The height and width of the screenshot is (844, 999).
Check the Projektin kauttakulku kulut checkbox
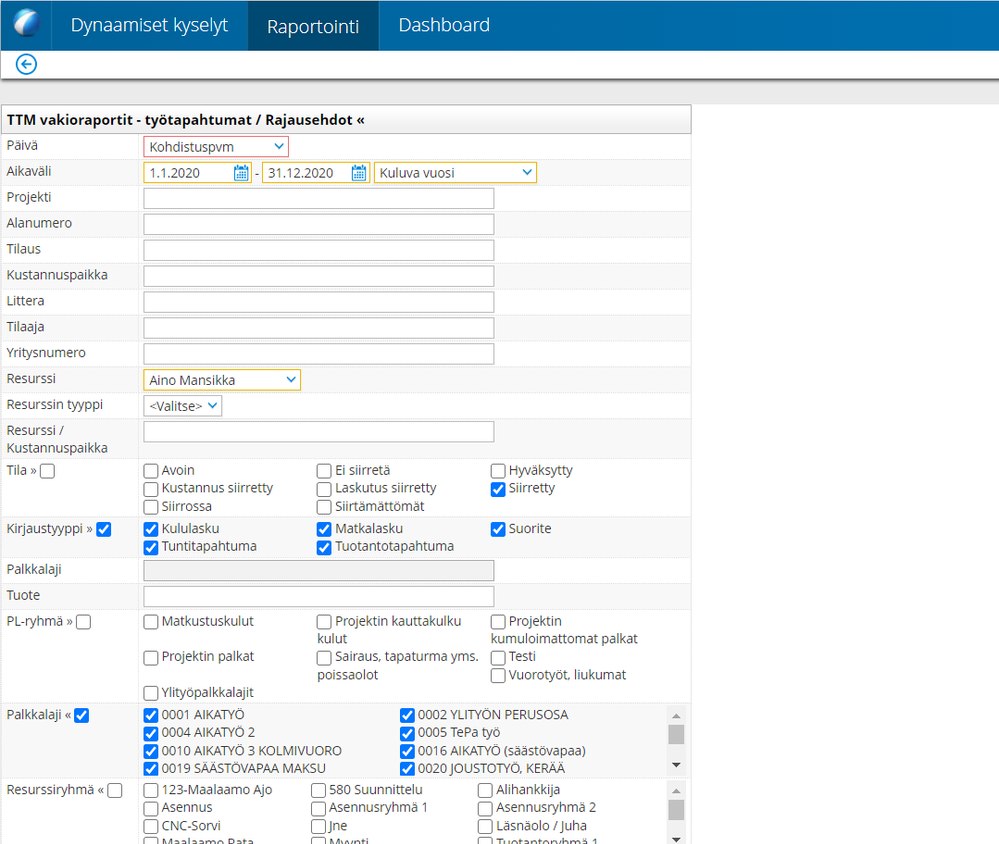click(324, 622)
